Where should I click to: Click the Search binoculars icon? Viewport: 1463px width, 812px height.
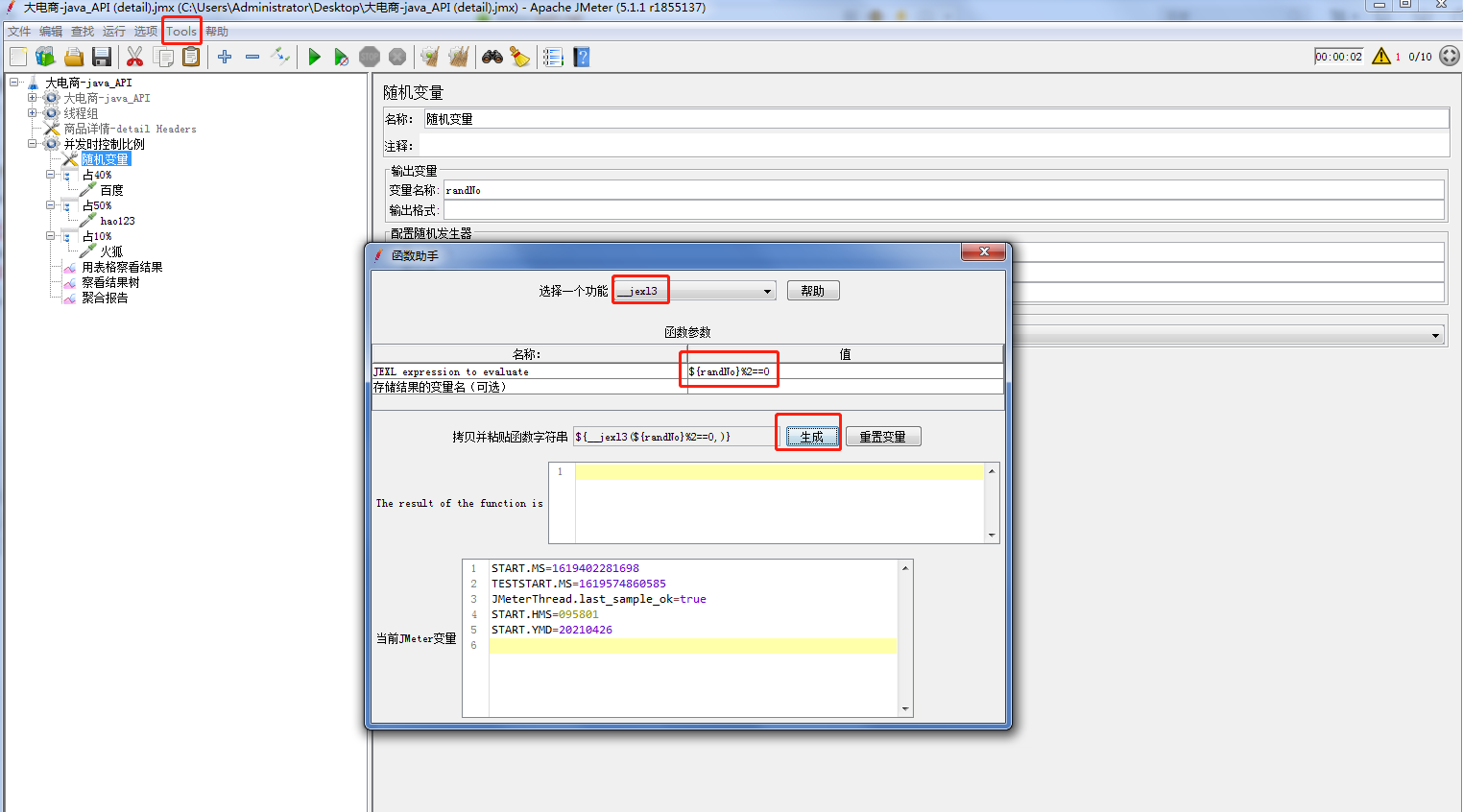pyautogui.click(x=492, y=57)
